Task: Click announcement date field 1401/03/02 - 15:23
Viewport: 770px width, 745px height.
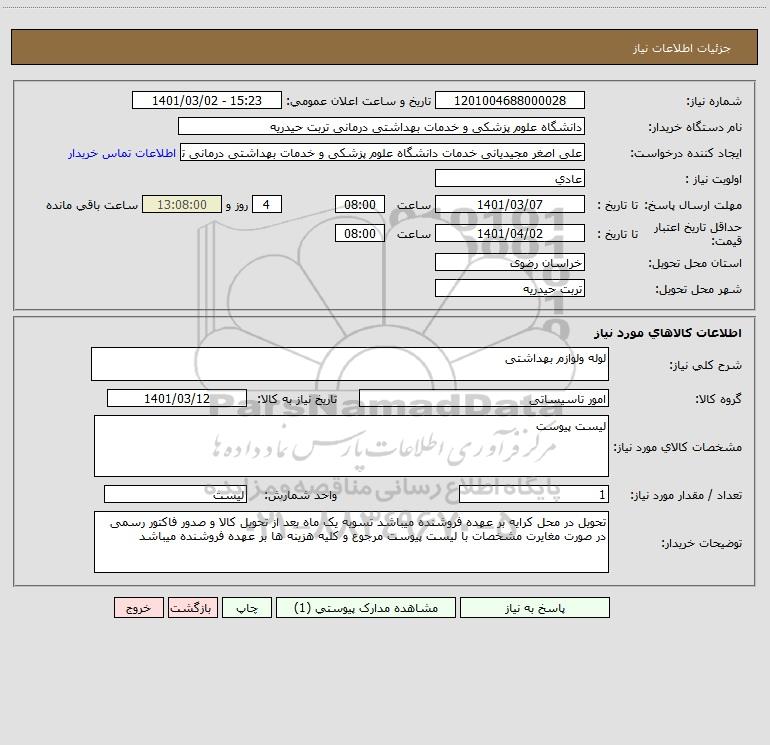Action: click(207, 100)
